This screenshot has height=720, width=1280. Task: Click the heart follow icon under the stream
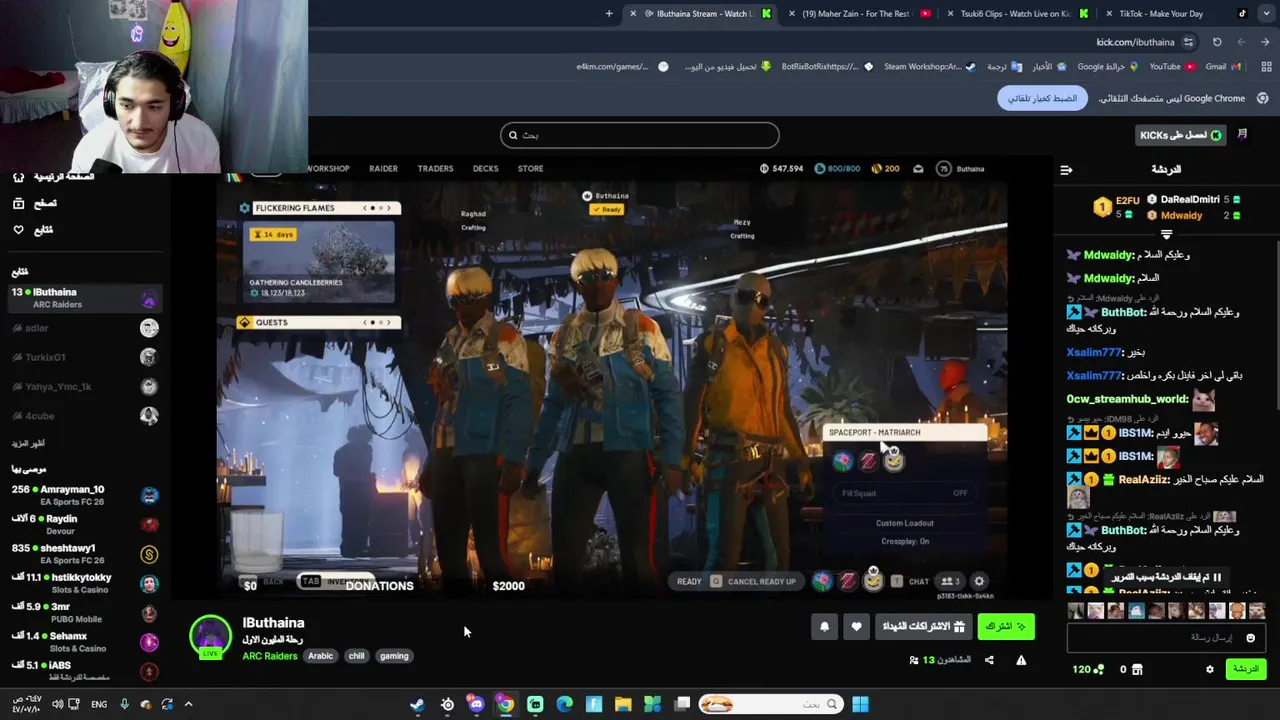(856, 627)
